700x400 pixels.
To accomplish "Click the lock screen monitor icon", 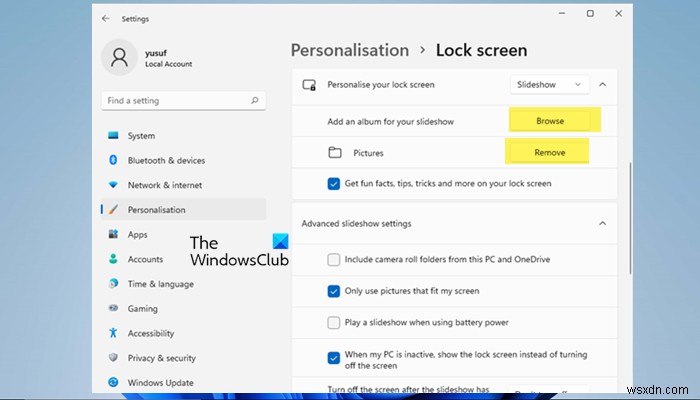I will [x=309, y=85].
